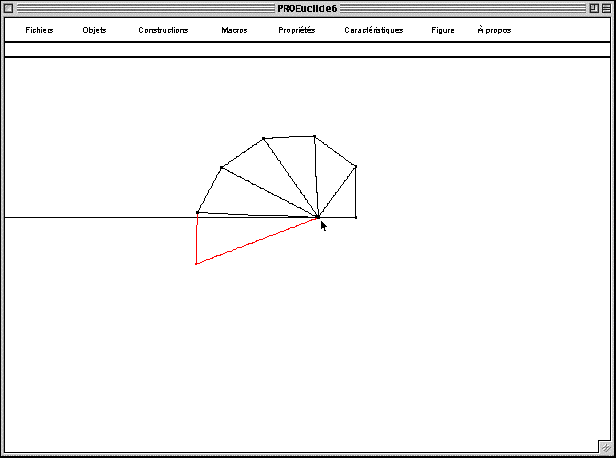Select the right endpoint of the horizontal line
Viewport: 616px width, 458px height.
(x=356, y=217)
